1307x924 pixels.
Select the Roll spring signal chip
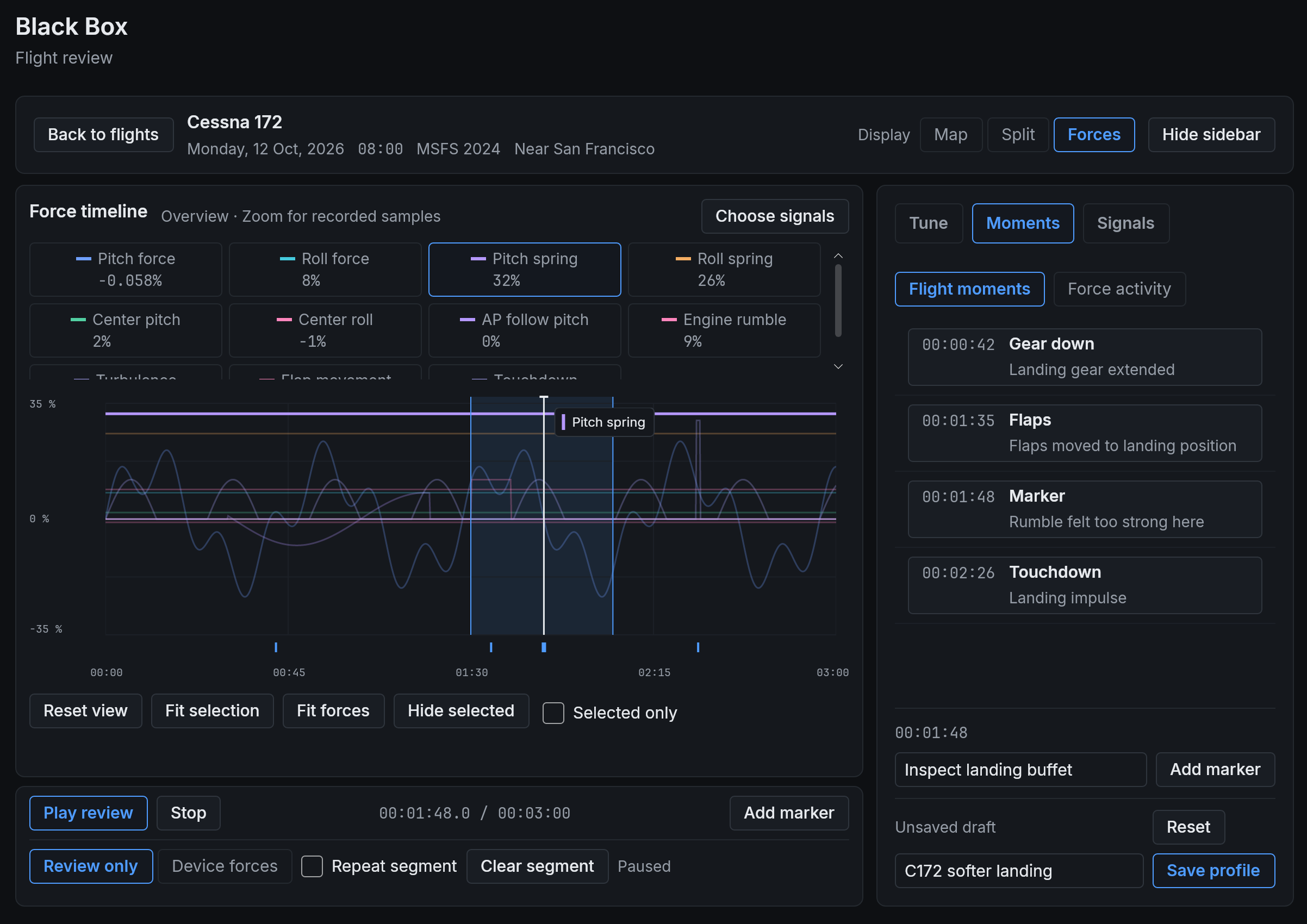(724, 270)
